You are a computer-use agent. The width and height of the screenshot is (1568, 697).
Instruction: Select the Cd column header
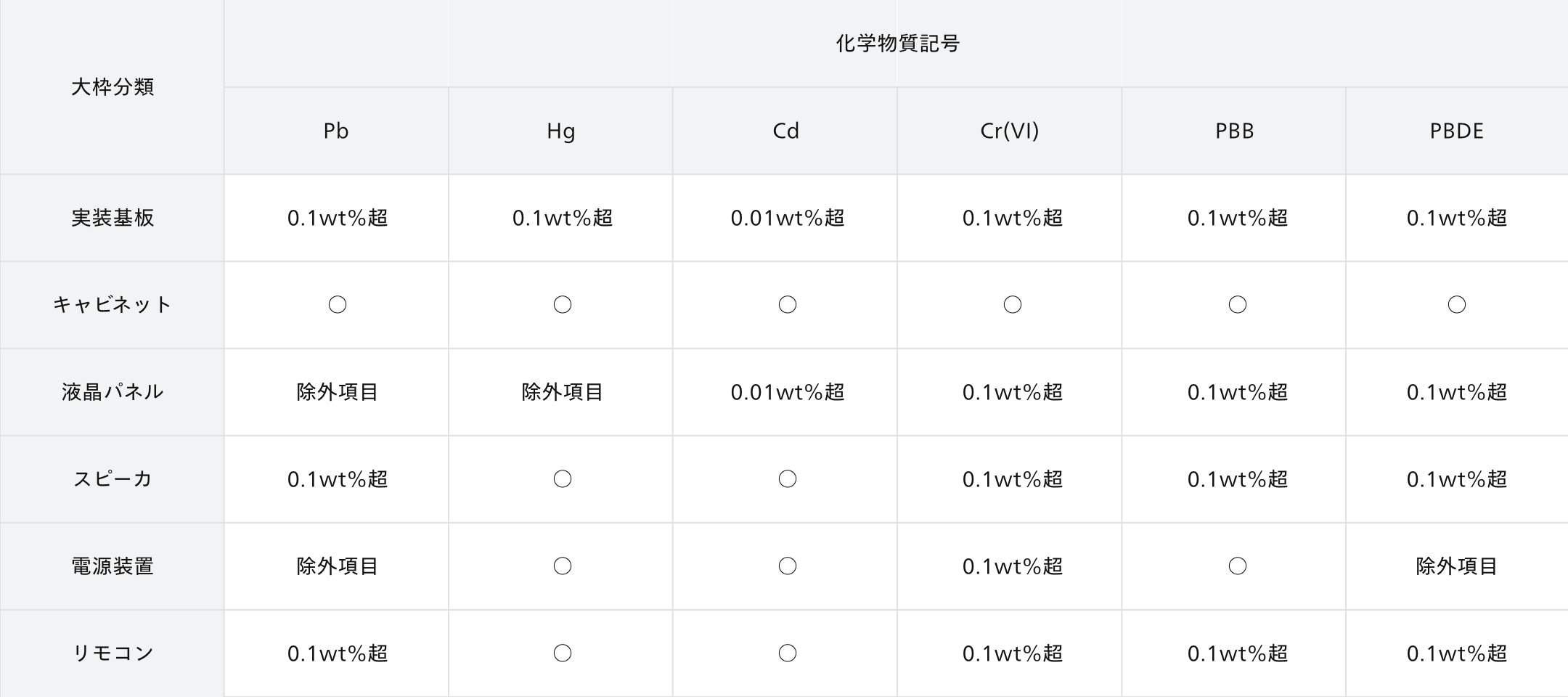[785, 131]
